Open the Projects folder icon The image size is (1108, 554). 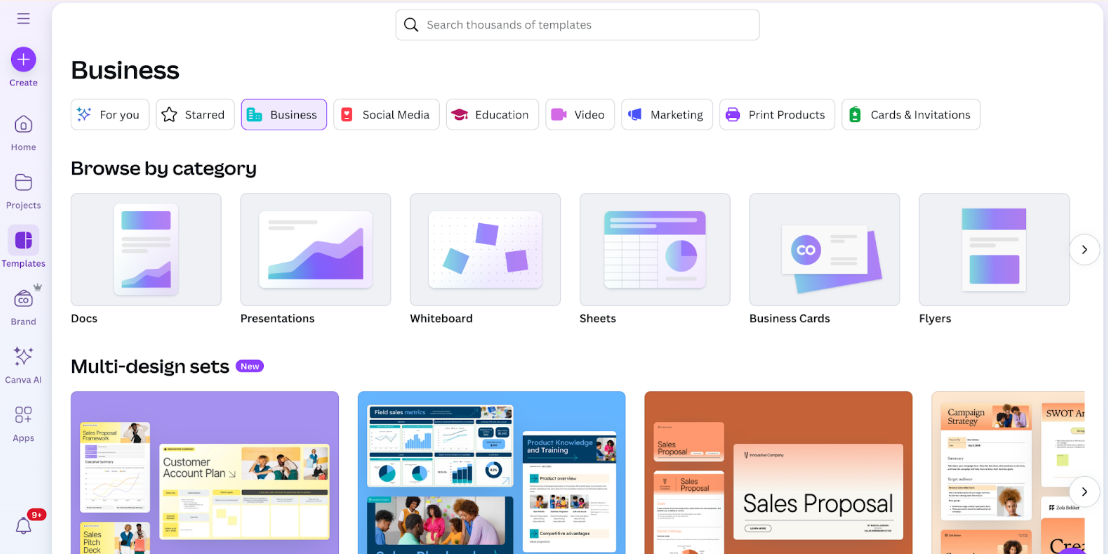(x=23, y=183)
